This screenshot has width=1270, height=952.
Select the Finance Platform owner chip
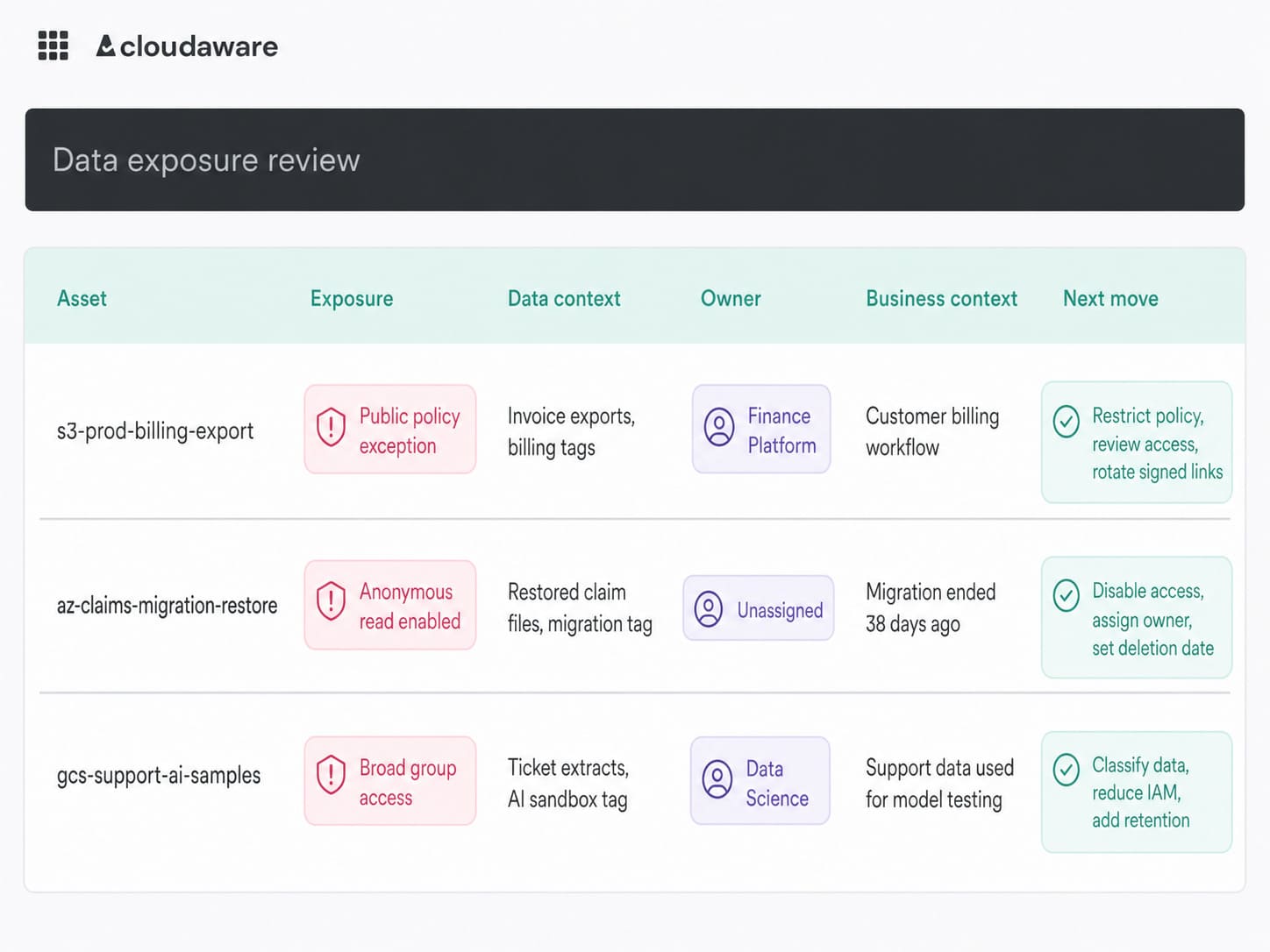(x=761, y=429)
